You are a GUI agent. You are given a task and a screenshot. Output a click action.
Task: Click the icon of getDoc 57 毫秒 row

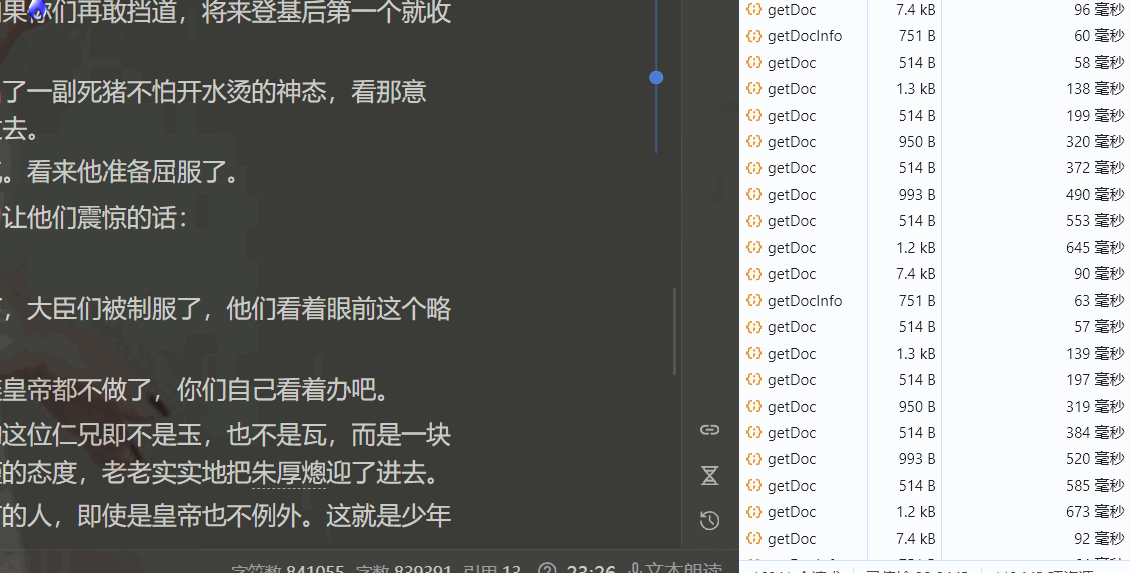pos(754,327)
